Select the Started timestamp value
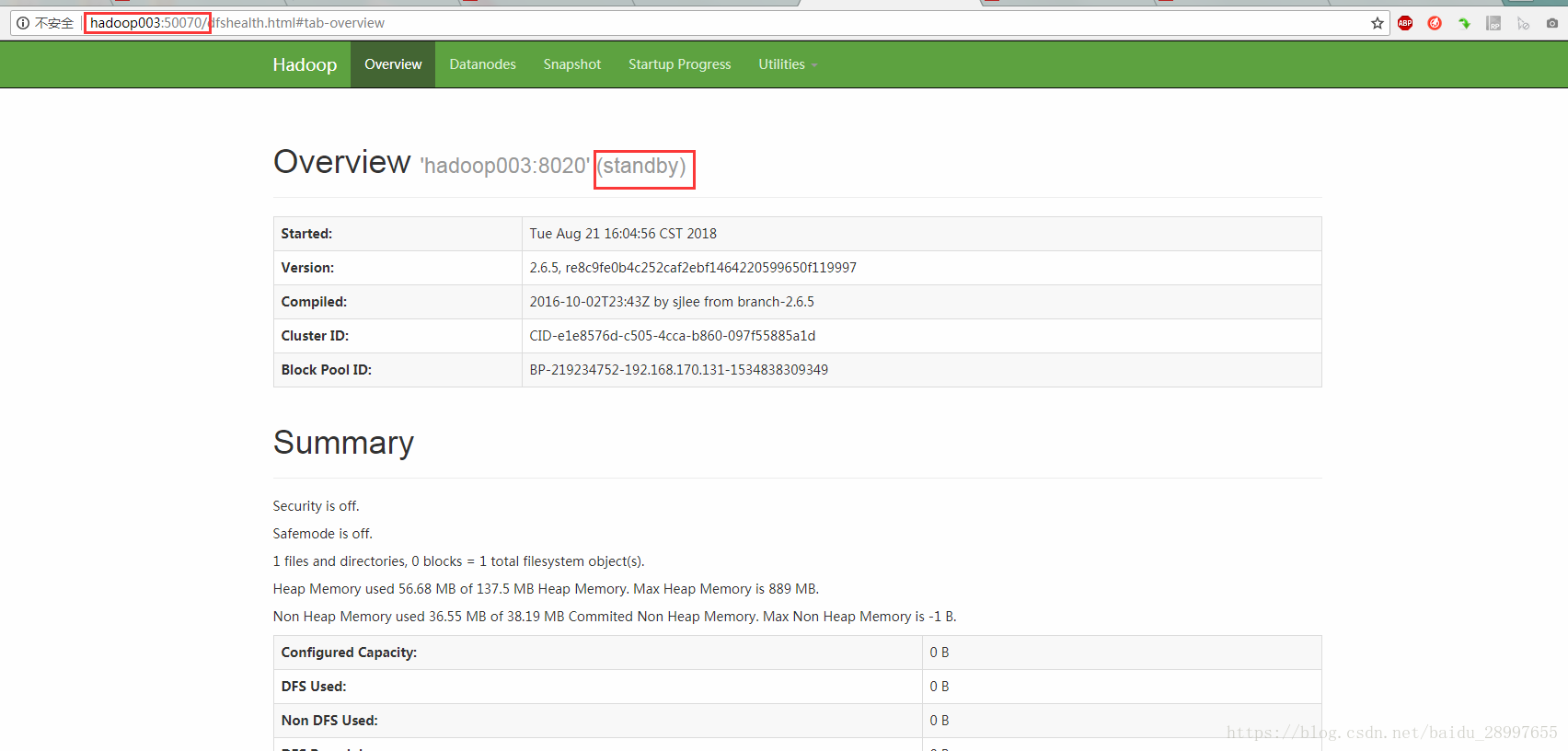 pyautogui.click(x=623, y=234)
